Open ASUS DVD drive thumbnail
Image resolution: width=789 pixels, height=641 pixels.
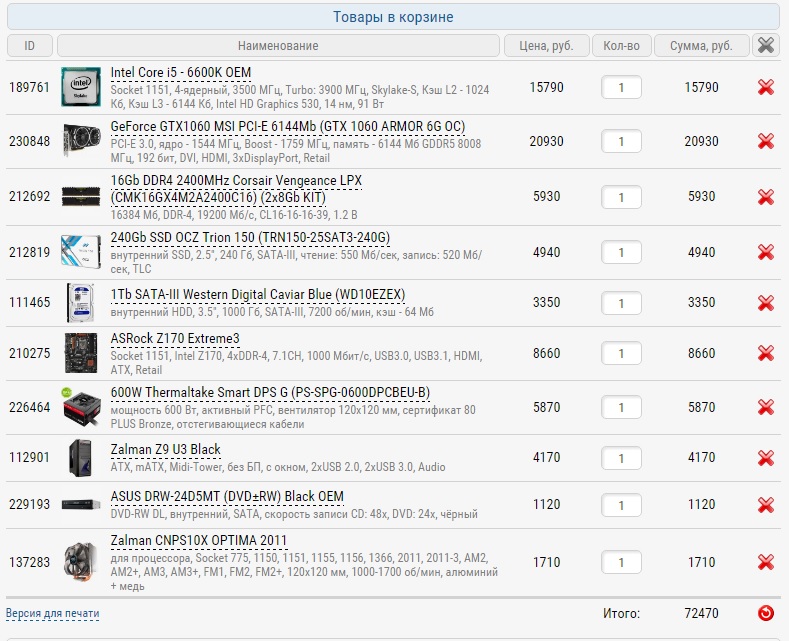81,504
